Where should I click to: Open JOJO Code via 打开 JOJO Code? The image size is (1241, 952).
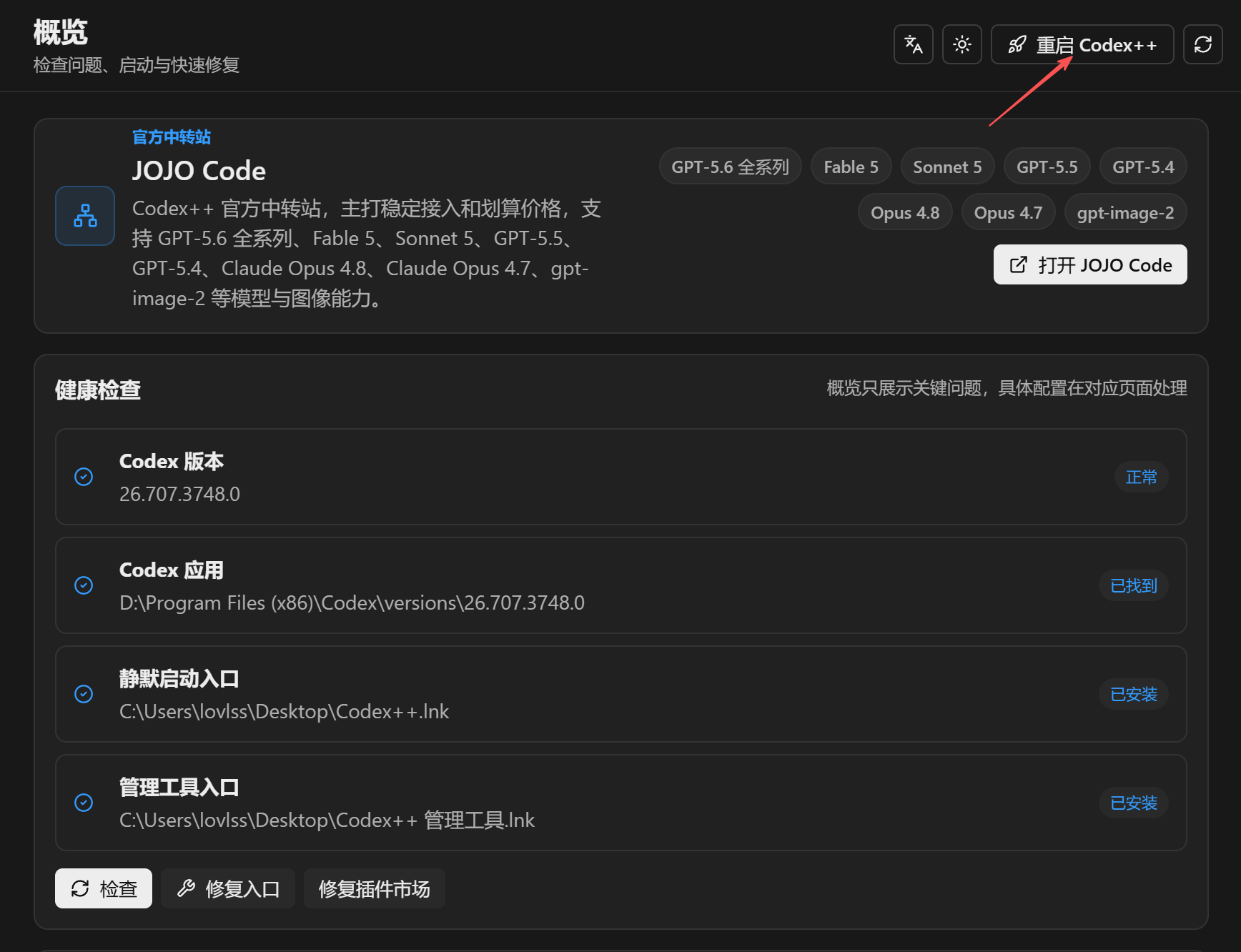click(x=1090, y=264)
